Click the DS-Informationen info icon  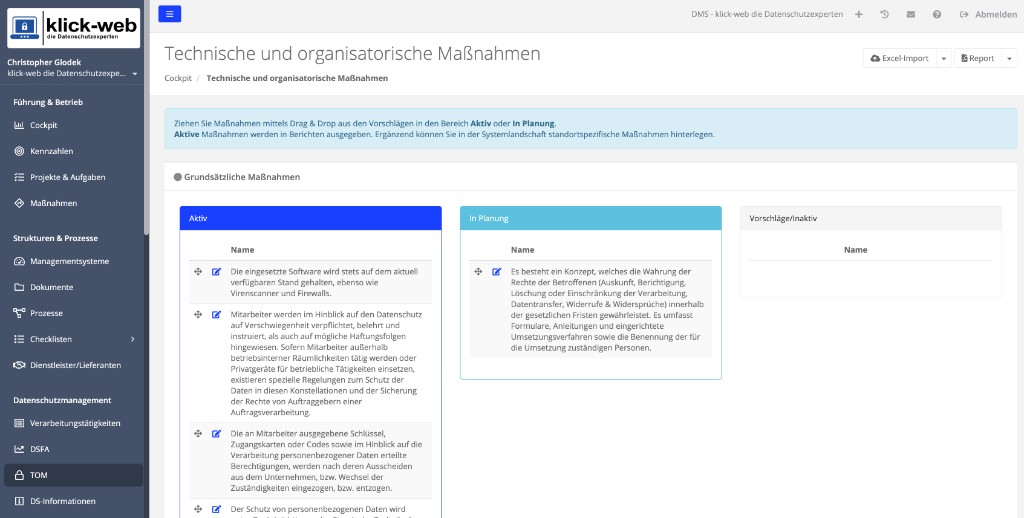[x=19, y=501]
